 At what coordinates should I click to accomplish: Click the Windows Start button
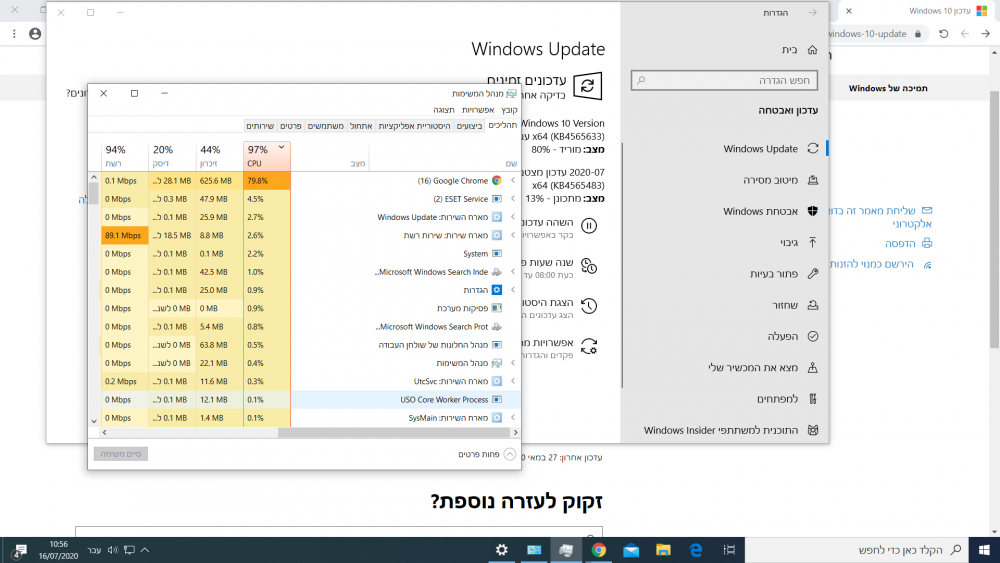pos(984,550)
